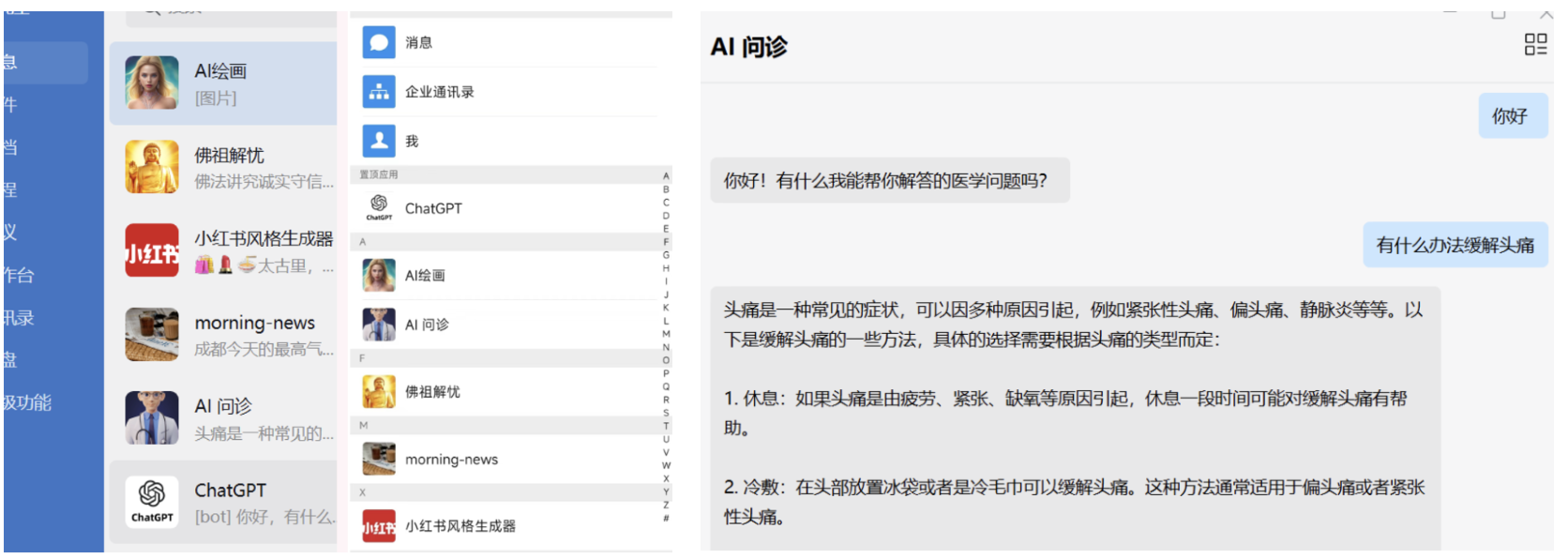Jump to letter A in alphabet index
This screenshot has height=559, width=1568.
pyautogui.click(x=666, y=176)
